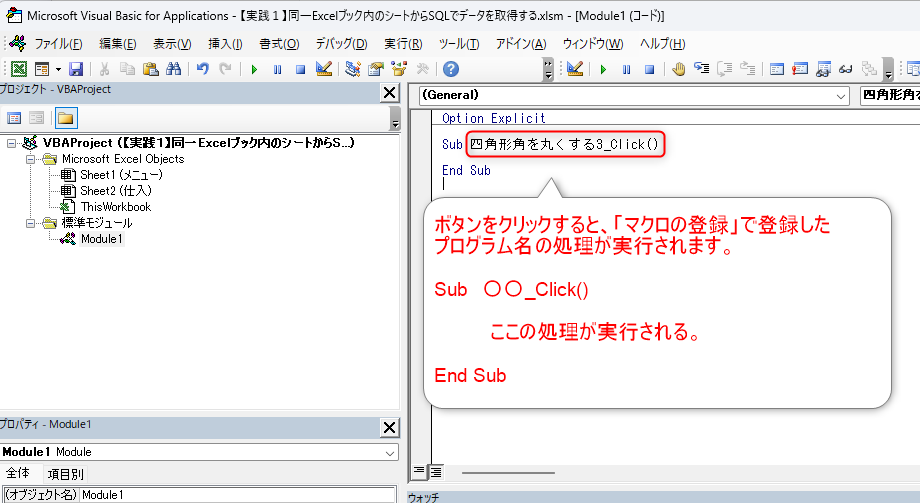Viewport: 920px width, 503px height.
Task: Open the ファイル(F) menu
Action: click(x=58, y=44)
